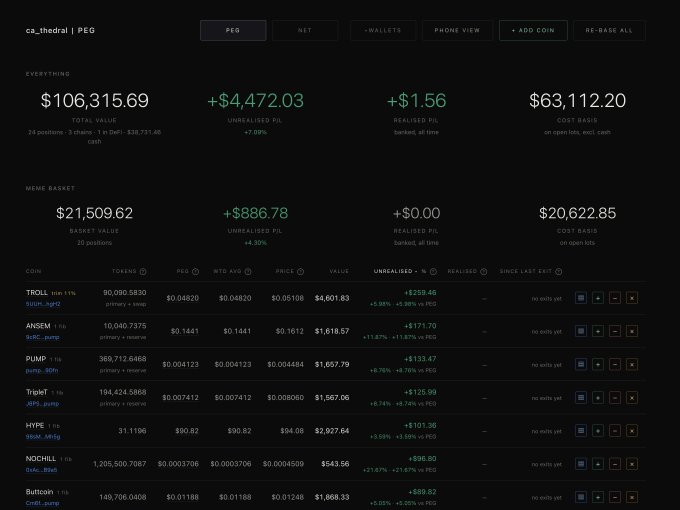Switch to the PEG view mode
This screenshot has width=680, height=510.
tap(233, 30)
